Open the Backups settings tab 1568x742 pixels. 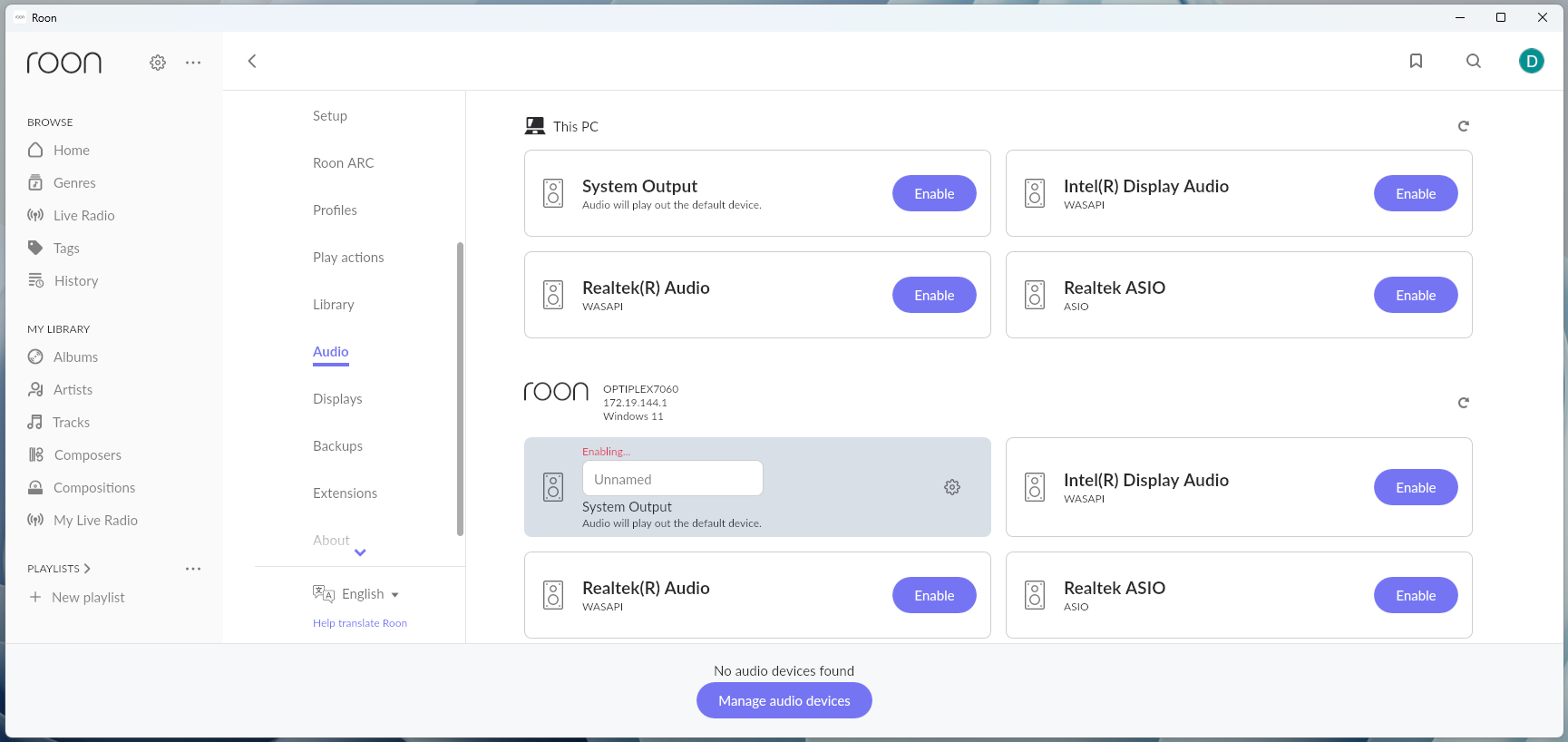click(337, 446)
